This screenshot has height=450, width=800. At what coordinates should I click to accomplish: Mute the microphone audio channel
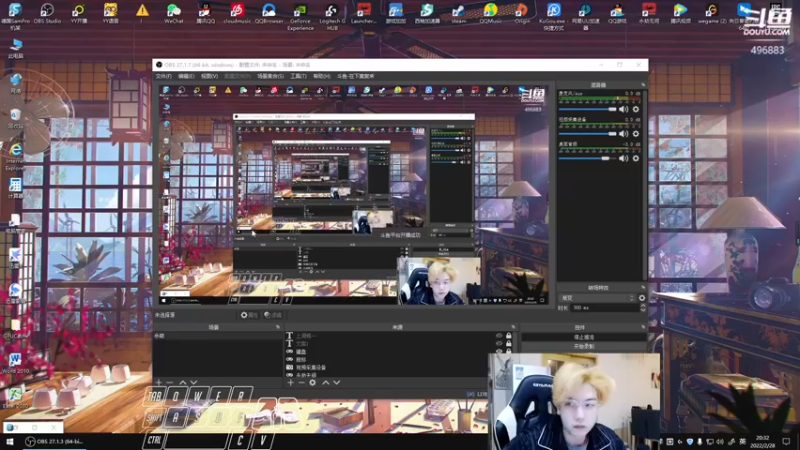coord(623,109)
